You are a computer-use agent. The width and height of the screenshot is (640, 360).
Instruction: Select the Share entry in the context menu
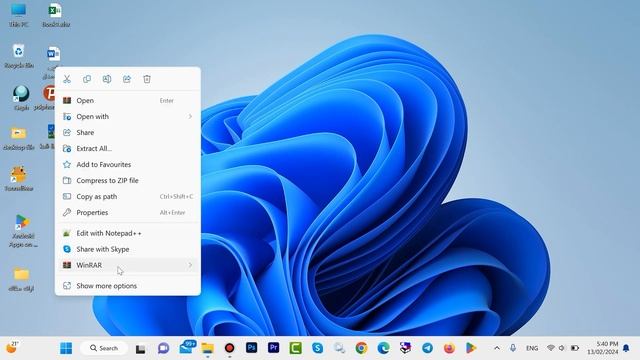(x=128, y=132)
